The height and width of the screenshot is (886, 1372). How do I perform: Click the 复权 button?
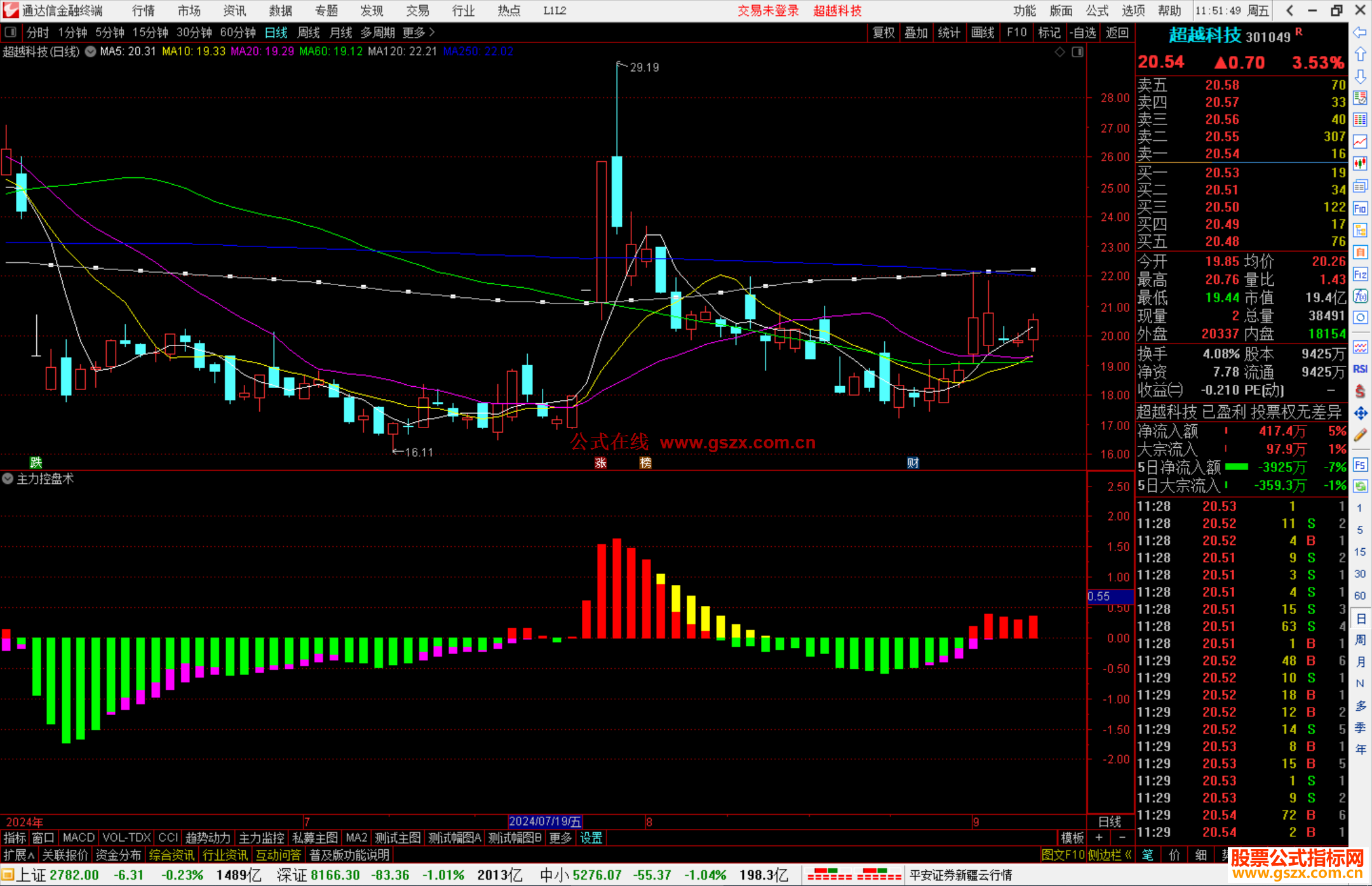pos(884,32)
